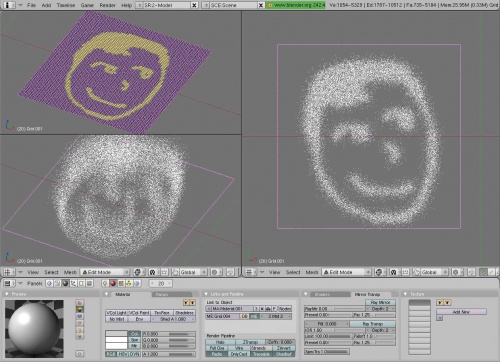Collapse the Preview panel triangle

click(7, 294)
